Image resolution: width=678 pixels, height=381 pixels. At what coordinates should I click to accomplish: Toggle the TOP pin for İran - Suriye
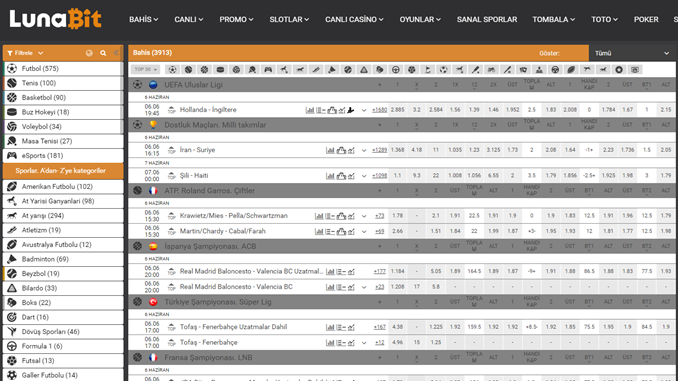pyautogui.click(x=172, y=150)
